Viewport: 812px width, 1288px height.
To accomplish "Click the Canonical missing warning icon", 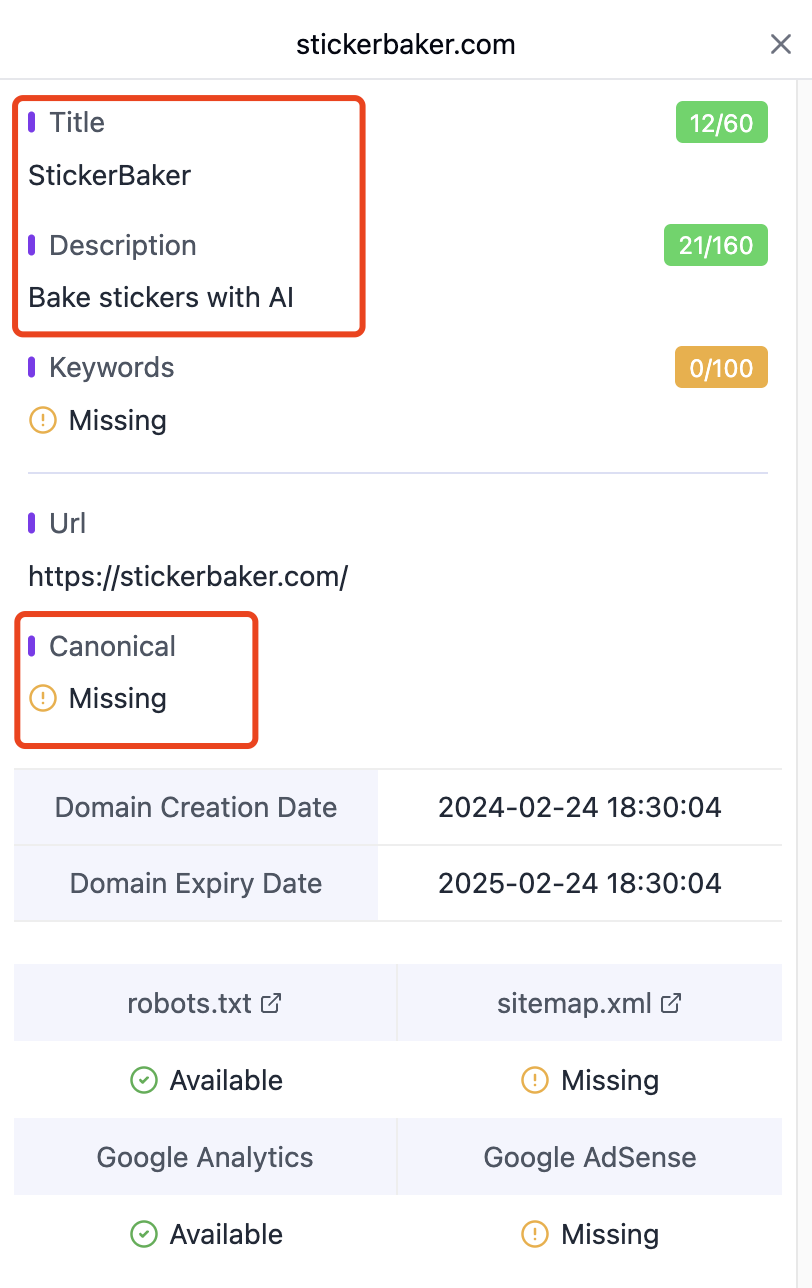I will click(43, 698).
